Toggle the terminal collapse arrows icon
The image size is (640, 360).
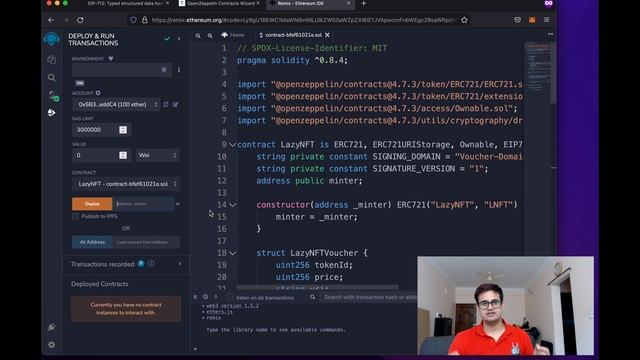[x=195, y=297]
